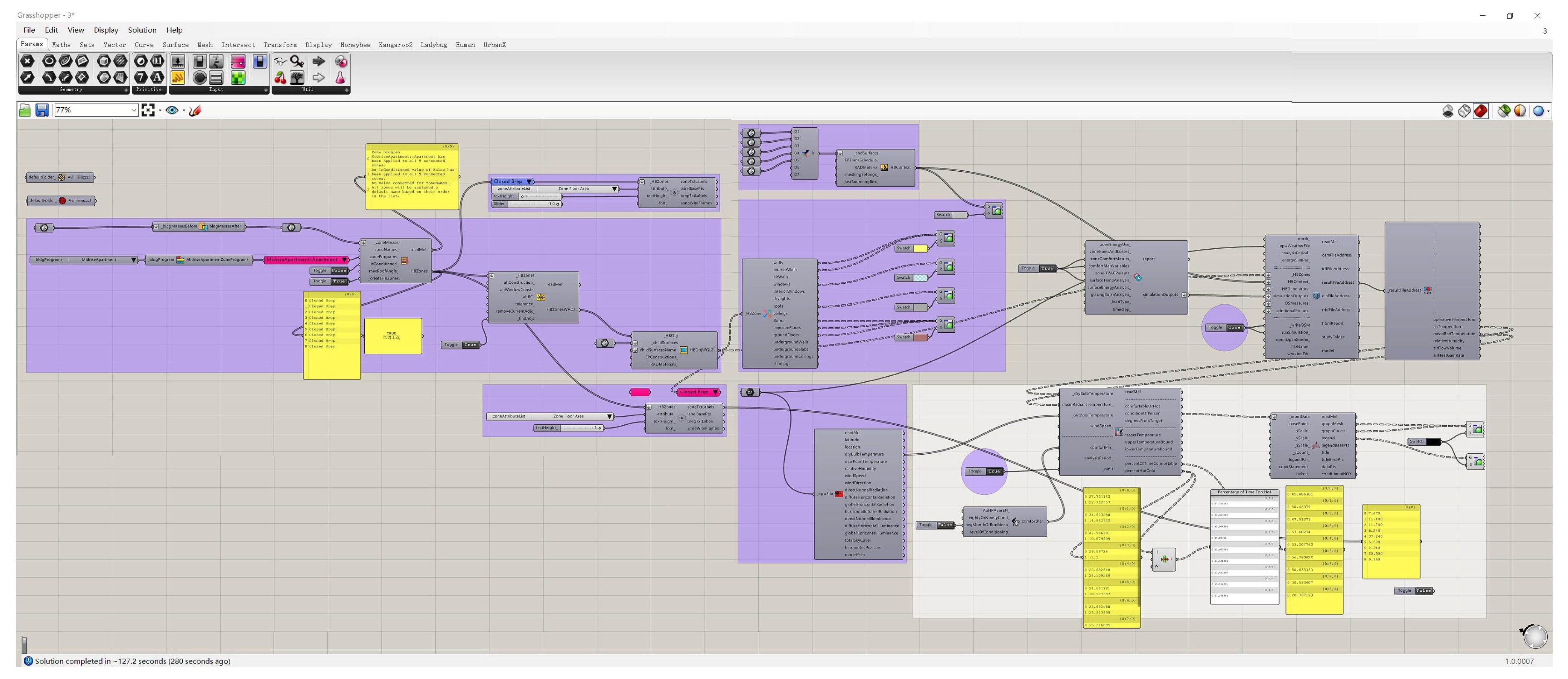The width and height of the screenshot is (1568, 679).
Task: Click the Save document disk icon
Action: 41,110
